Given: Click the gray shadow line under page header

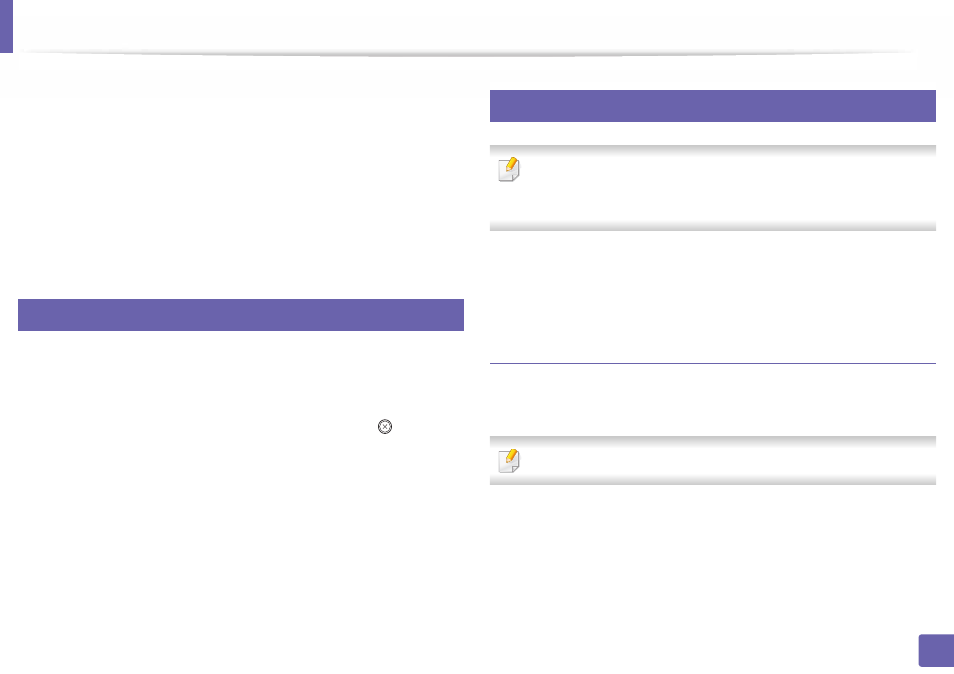Looking at the screenshot, I should 468,54.
